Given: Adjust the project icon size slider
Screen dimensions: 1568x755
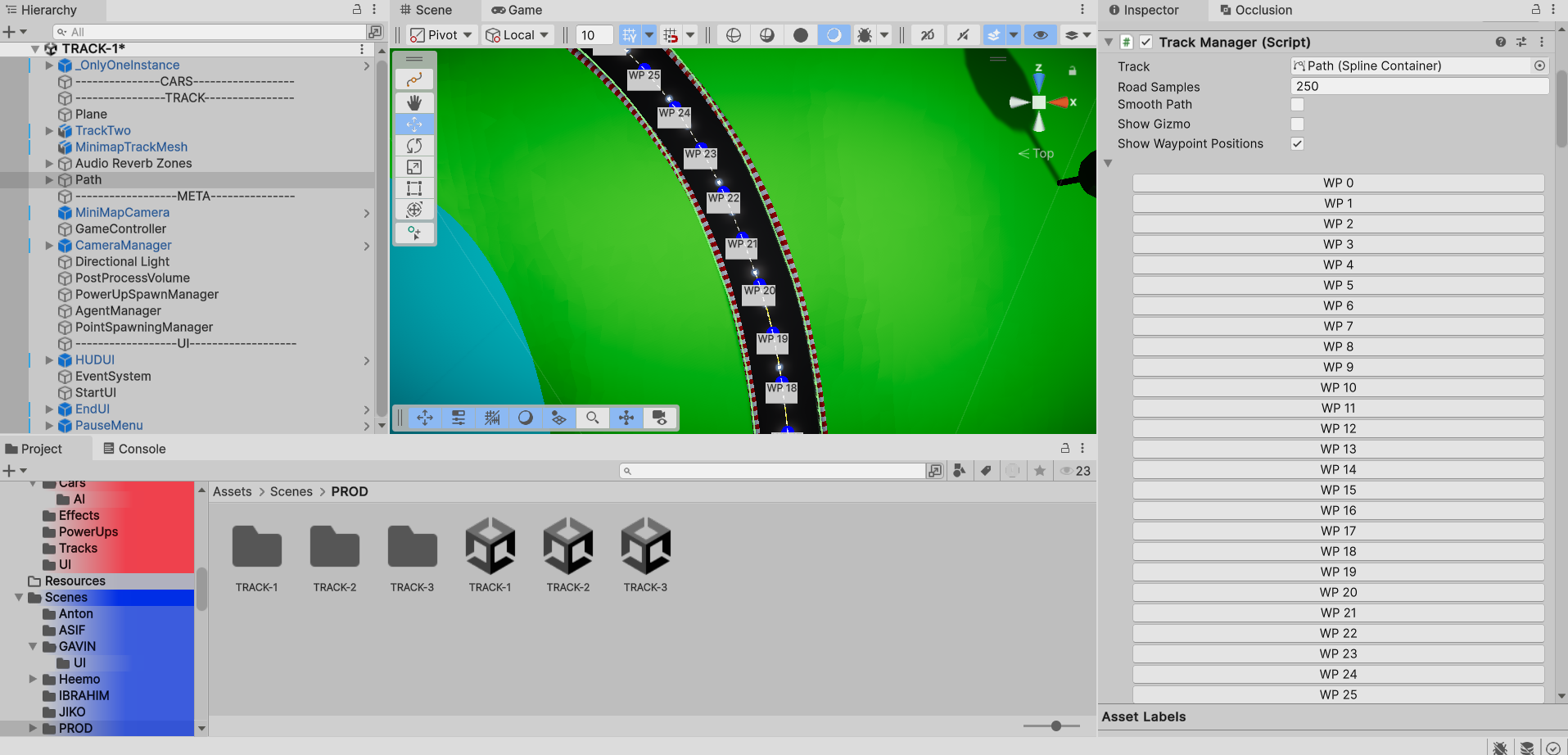Looking at the screenshot, I should (1055, 726).
